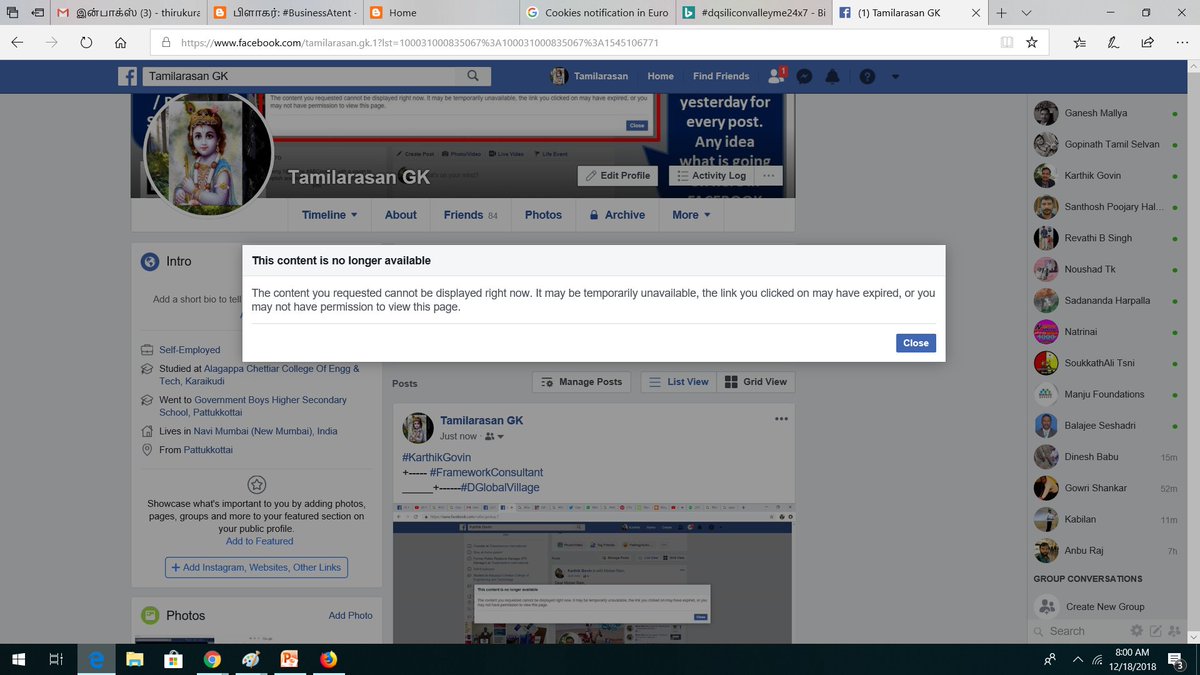
Task: Switch posts to List View
Action: click(x=678, y=382)
